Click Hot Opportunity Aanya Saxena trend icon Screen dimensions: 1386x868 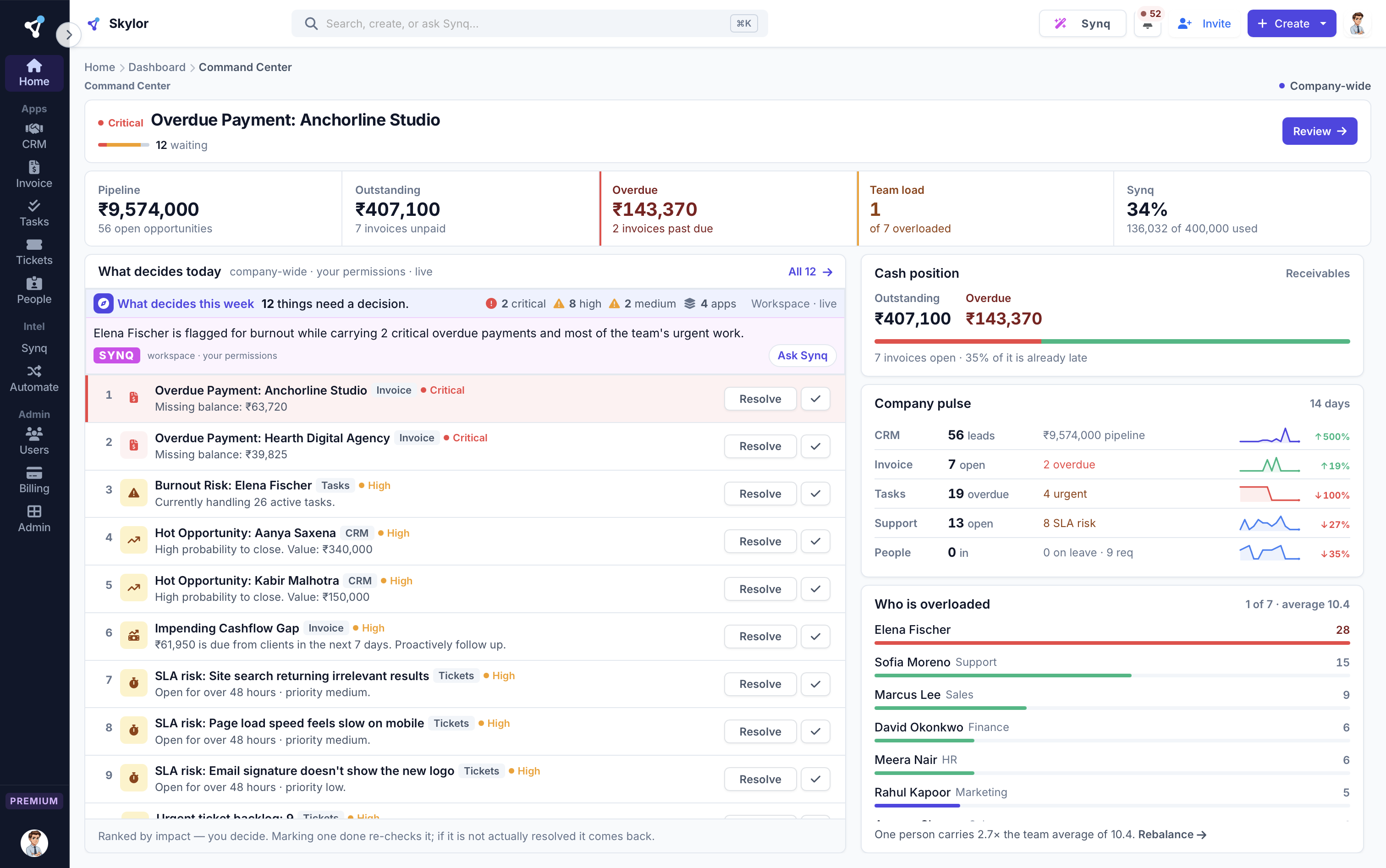click(134, 540)
